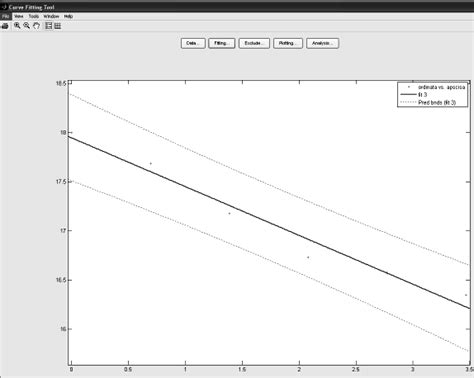Click legend entry 'fit 3'
Screen dimensions: 474x378
(422, 95)
